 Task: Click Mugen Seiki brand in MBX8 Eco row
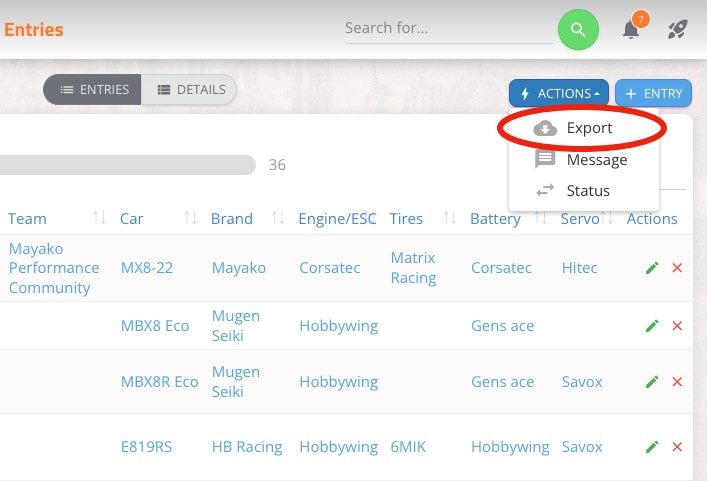click(x=236, y=325)
